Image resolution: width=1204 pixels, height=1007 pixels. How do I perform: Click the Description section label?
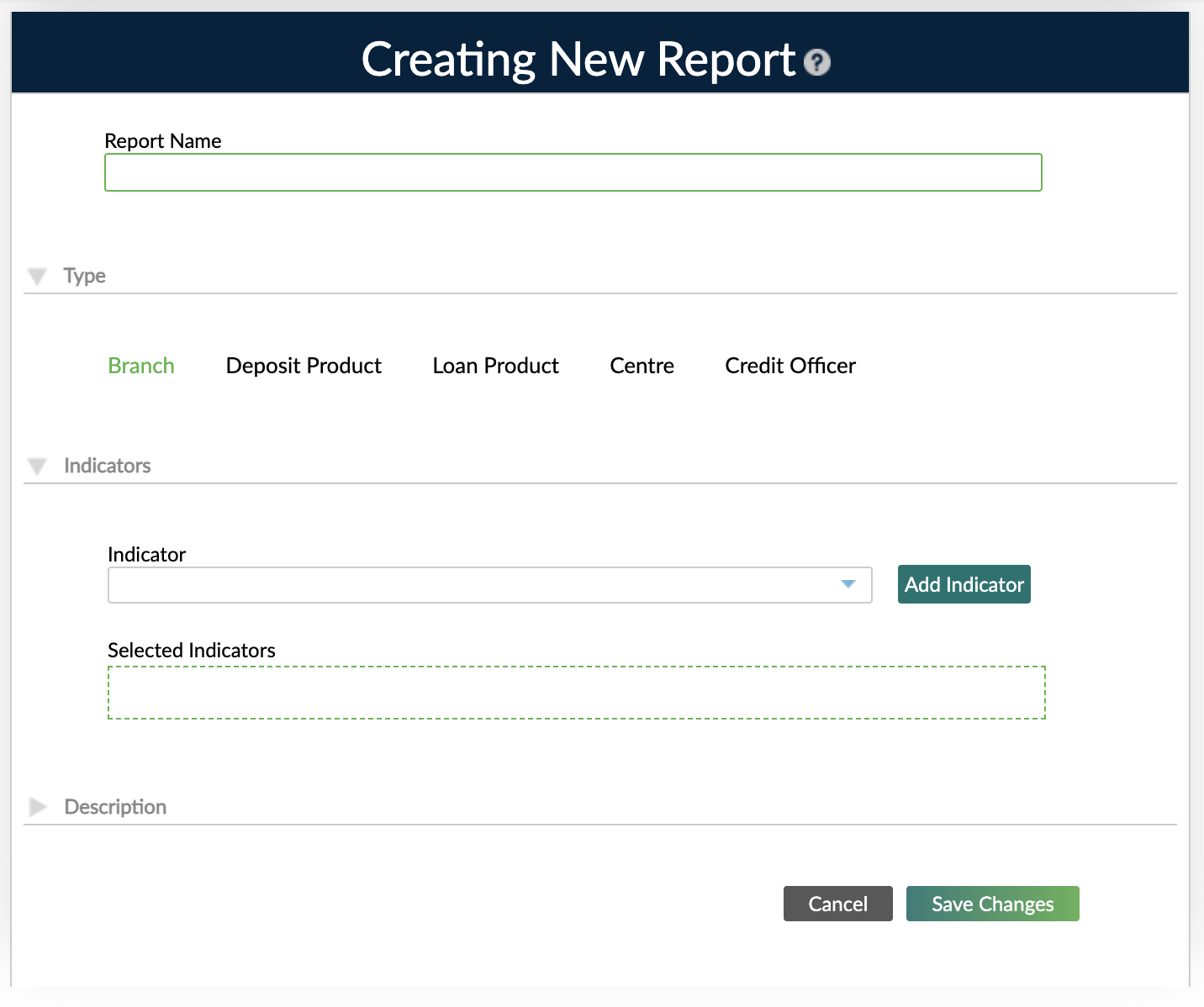[x=114, y=806]
